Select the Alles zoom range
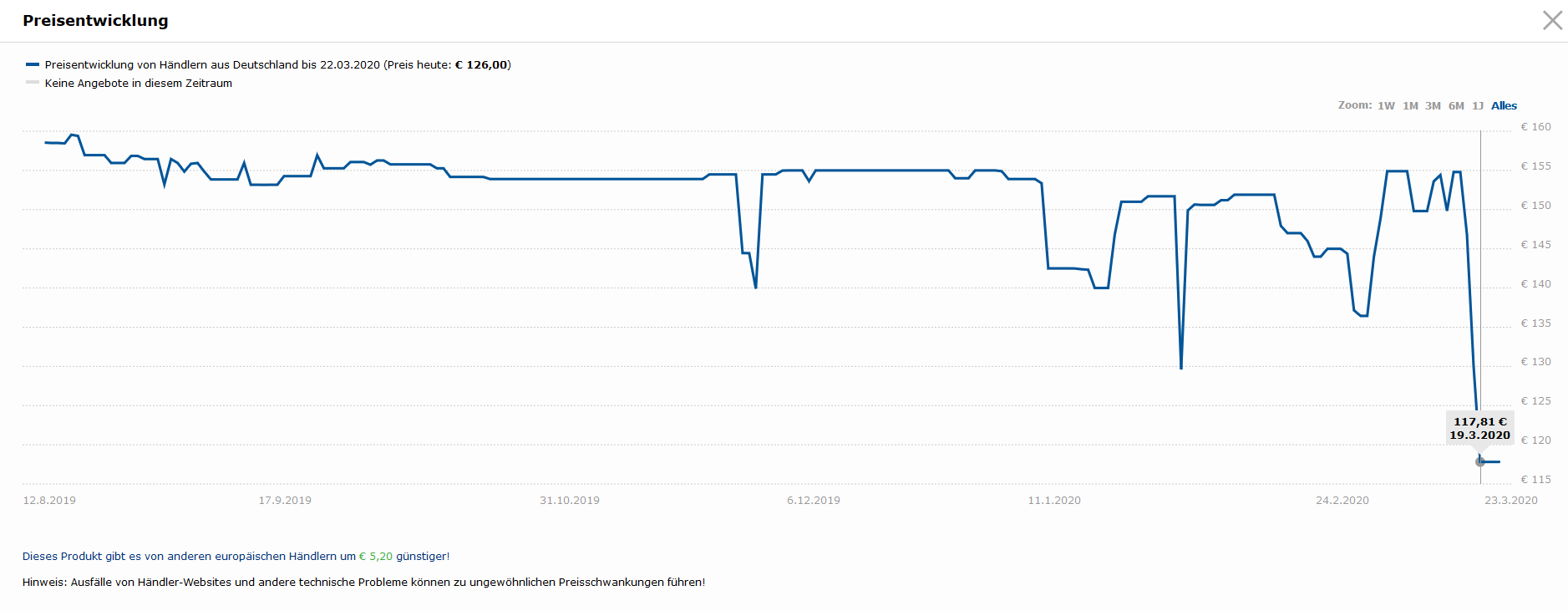The image size is (1568, 611). click(x=1504, y=106)
